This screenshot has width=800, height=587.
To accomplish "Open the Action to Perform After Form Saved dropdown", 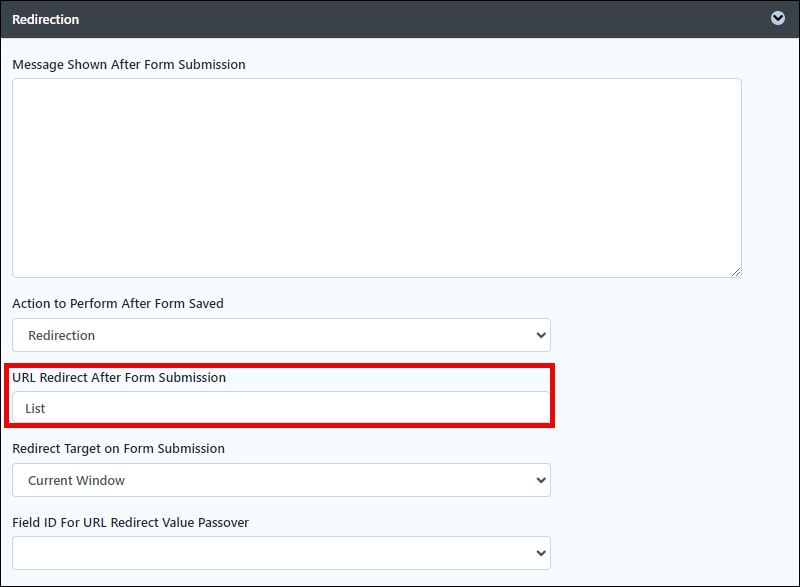I will tap(281, 335).
